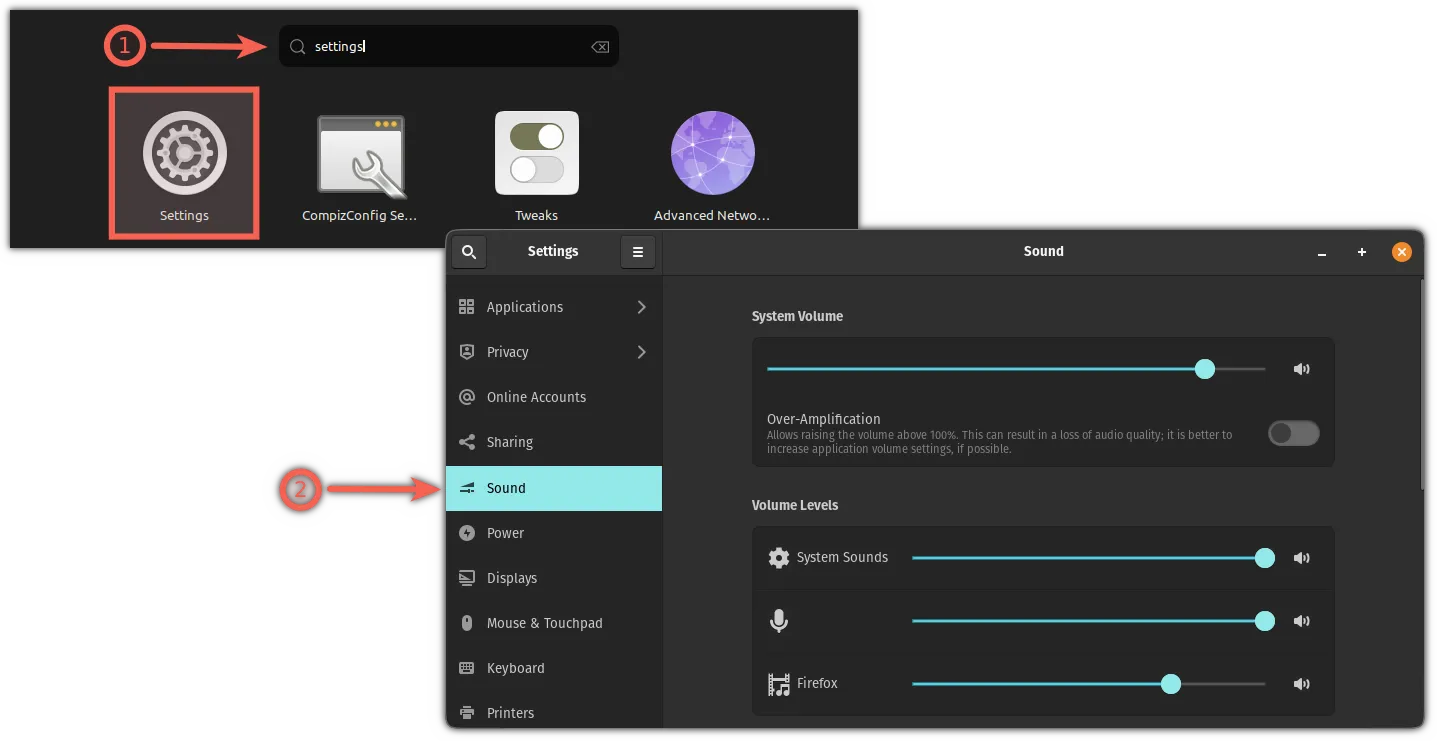Click the search icon in Settings header
Image resolution: width=1437 pixels, height=741 pixels.
pyautogui.click(x=469, y=252)
